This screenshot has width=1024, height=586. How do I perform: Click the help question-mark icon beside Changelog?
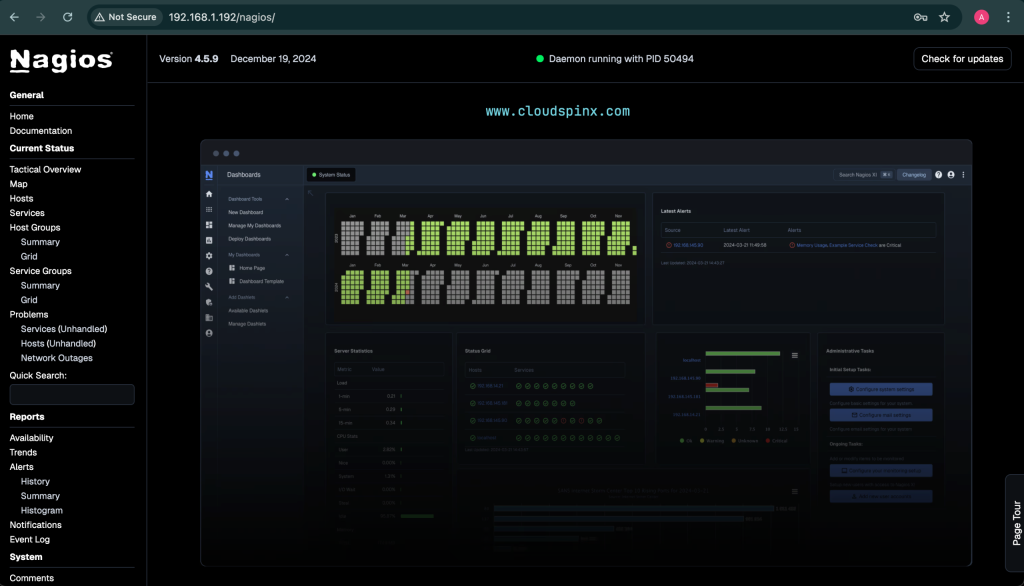click(x=939, y=175)
